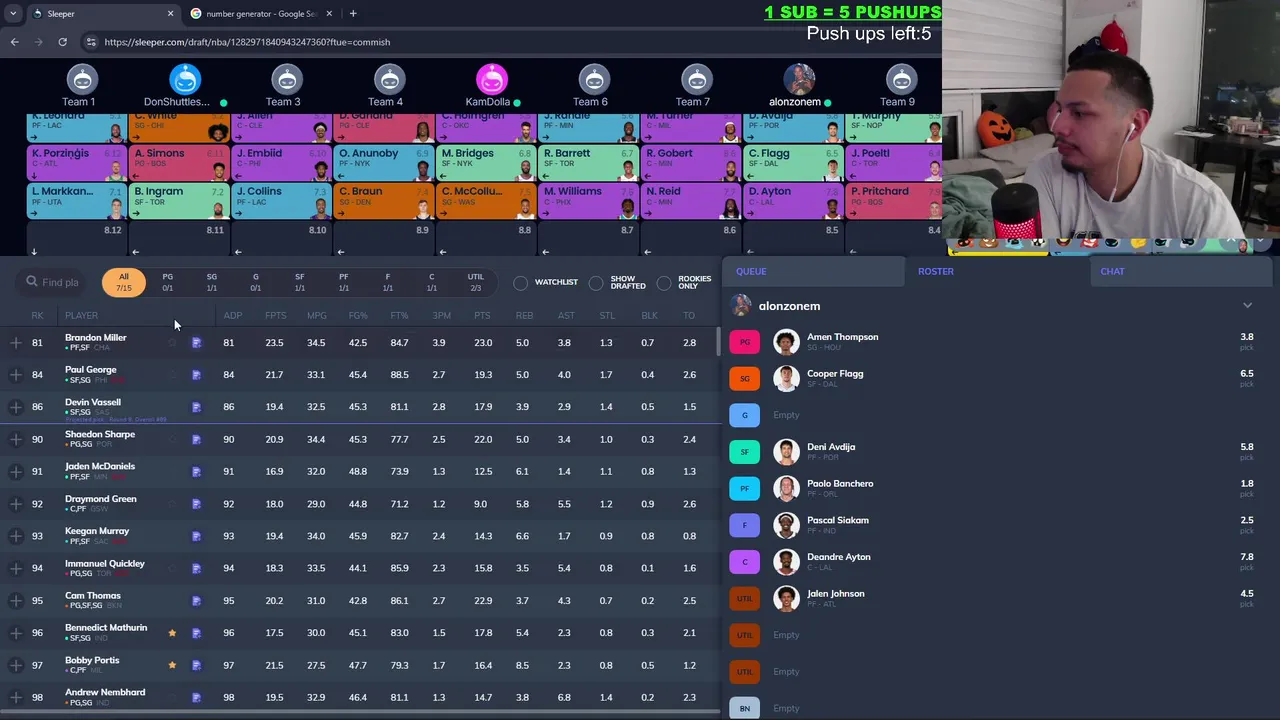
Task: Unstar Bennedict Mathurin from watchlist
Action: 172,633
